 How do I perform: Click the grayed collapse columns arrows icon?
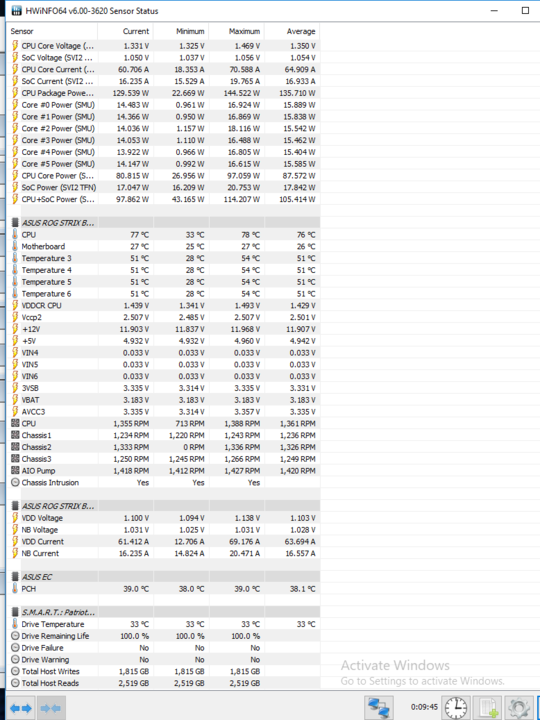[x=51, y=708]
